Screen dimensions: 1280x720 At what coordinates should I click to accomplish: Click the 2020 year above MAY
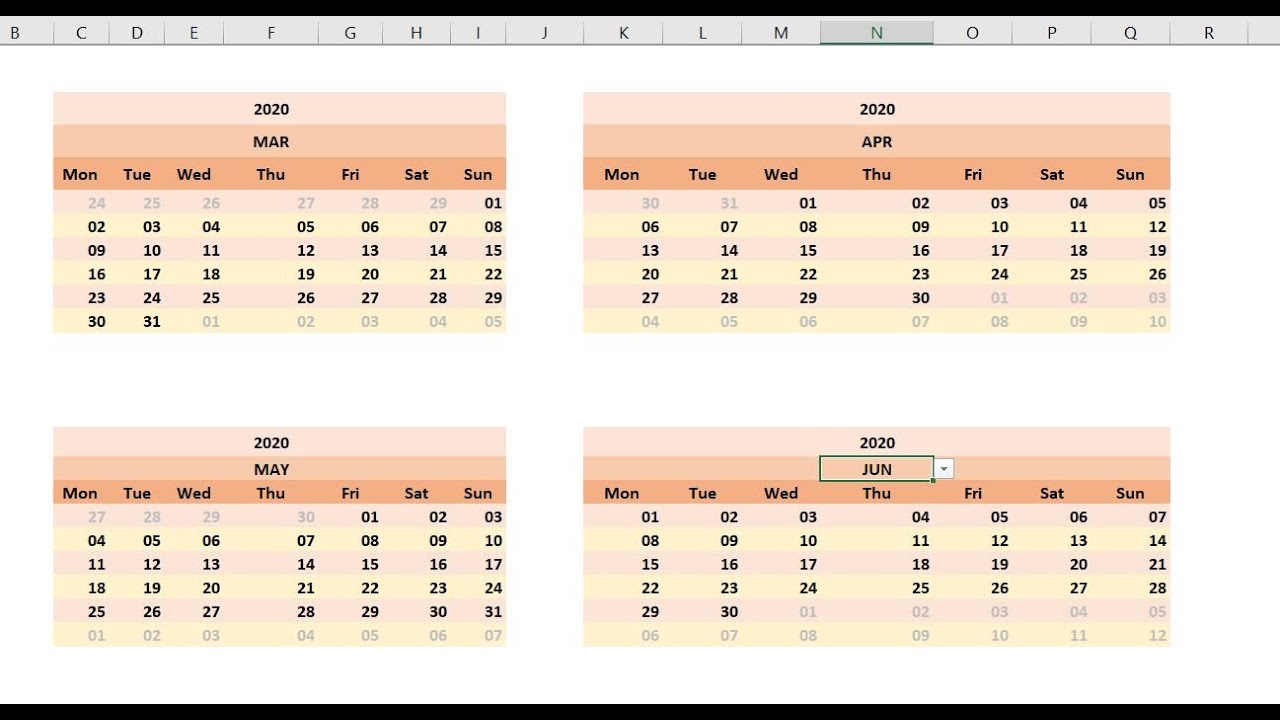click(271, 442)
